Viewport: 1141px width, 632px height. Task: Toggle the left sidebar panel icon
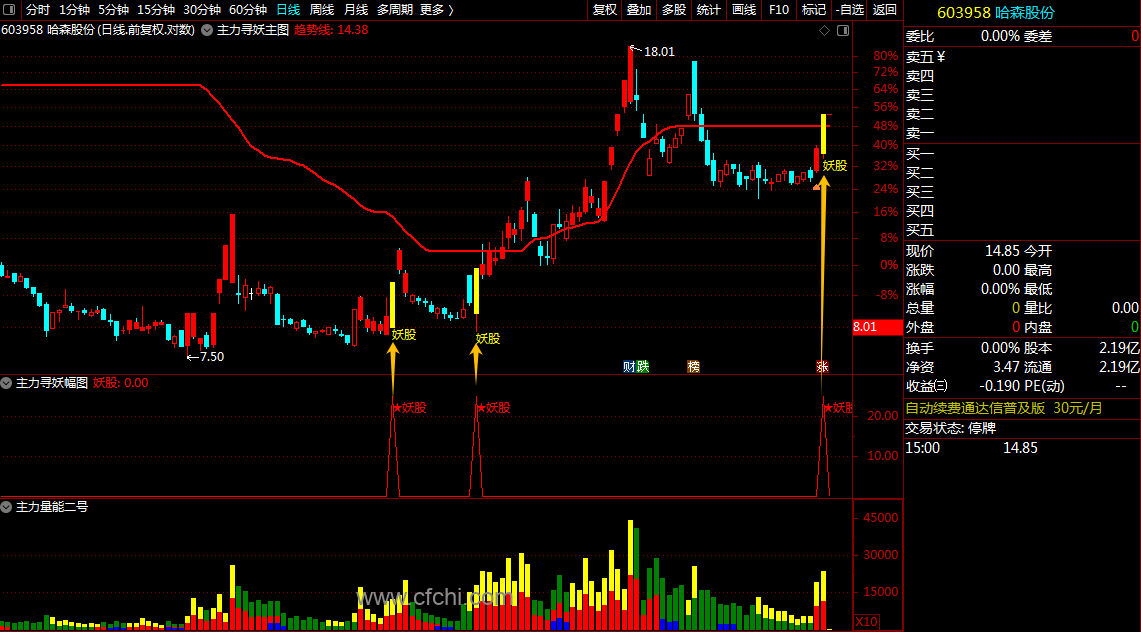pos(9,9)
